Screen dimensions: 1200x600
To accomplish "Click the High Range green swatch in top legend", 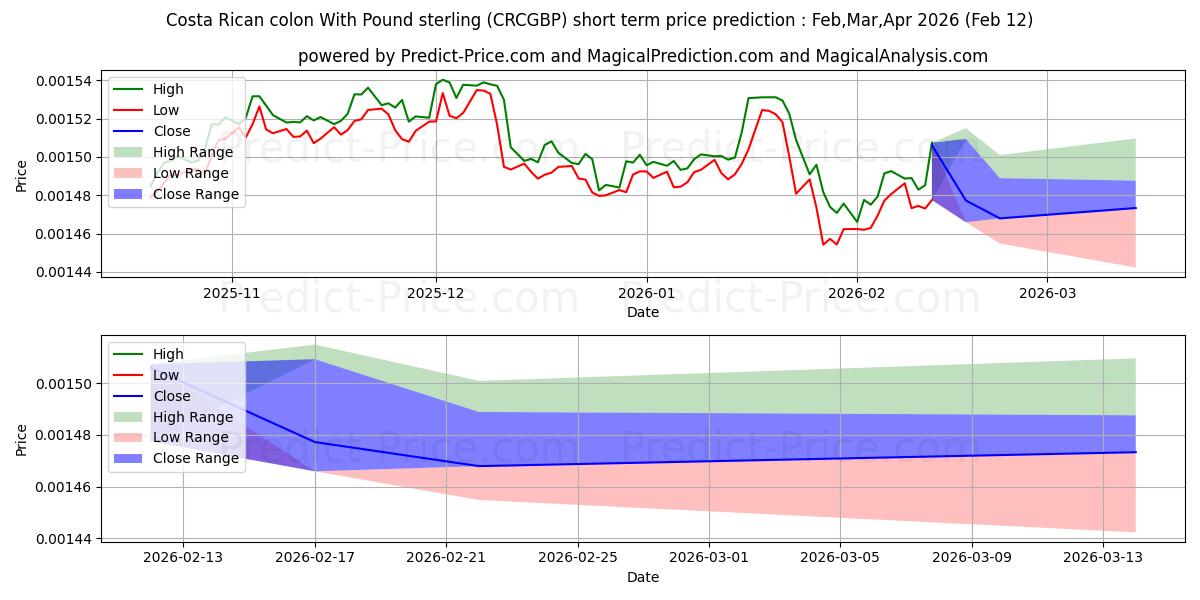I will pos(130,152).
